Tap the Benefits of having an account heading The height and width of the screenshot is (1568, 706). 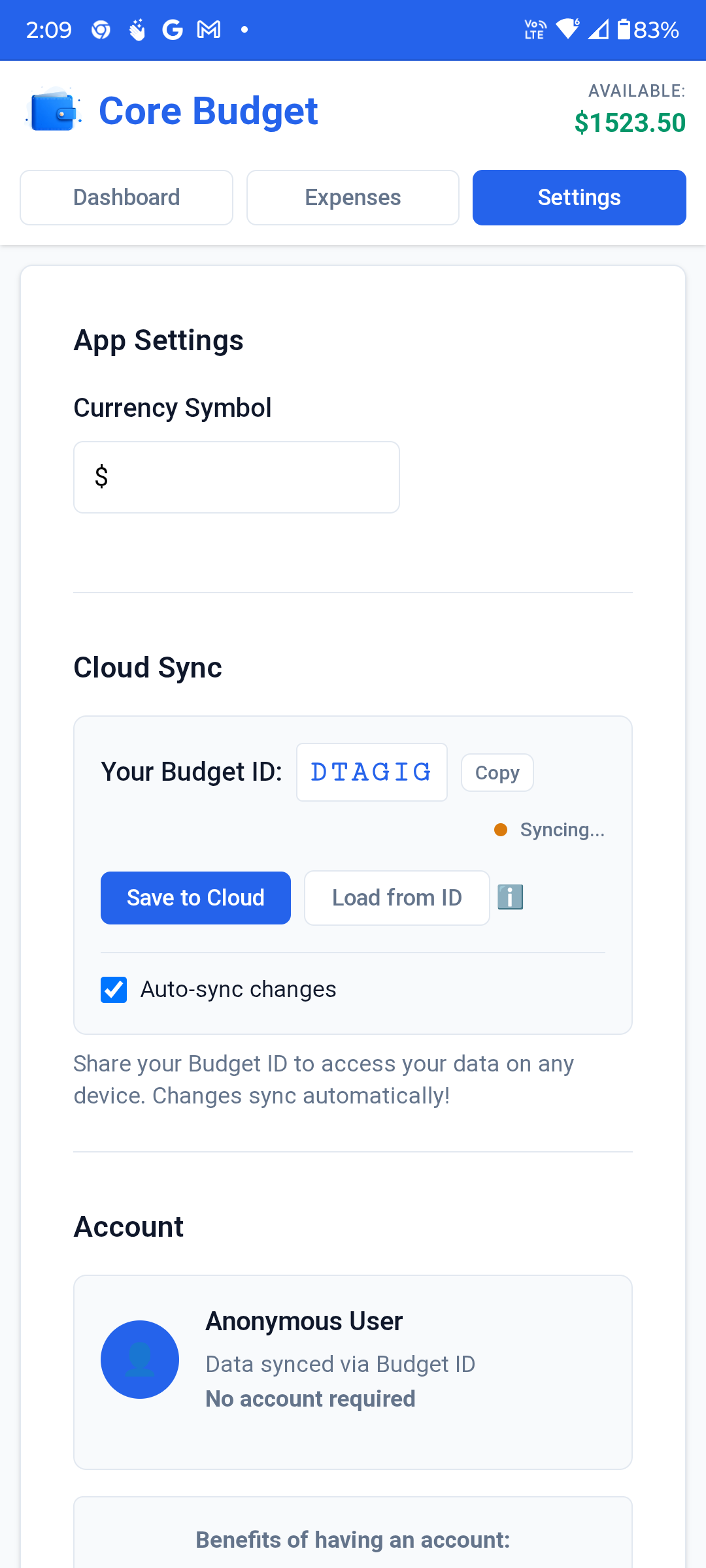tap(353, 1540)
